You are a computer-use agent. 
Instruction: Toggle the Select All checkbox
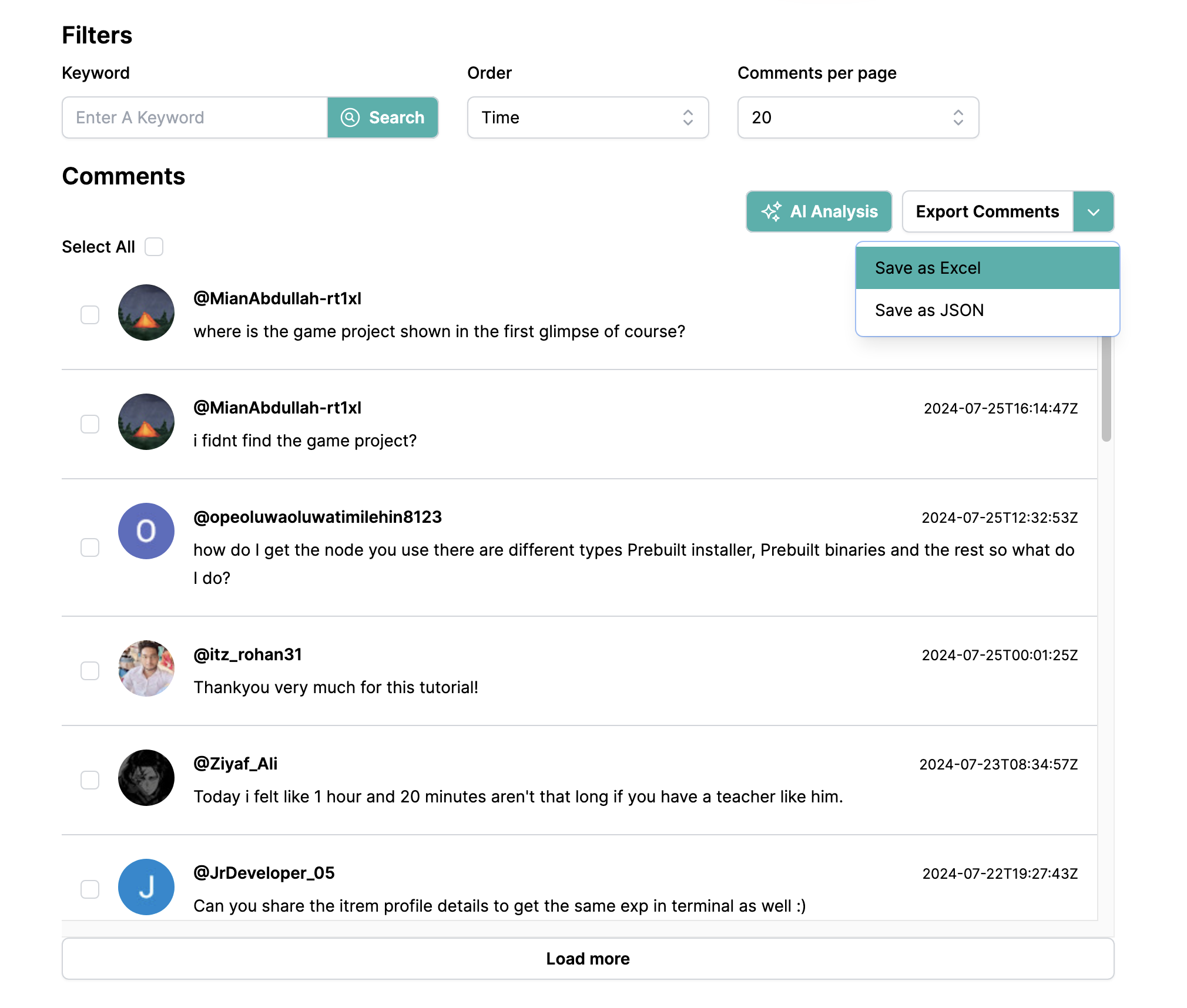tap(155, 246)
